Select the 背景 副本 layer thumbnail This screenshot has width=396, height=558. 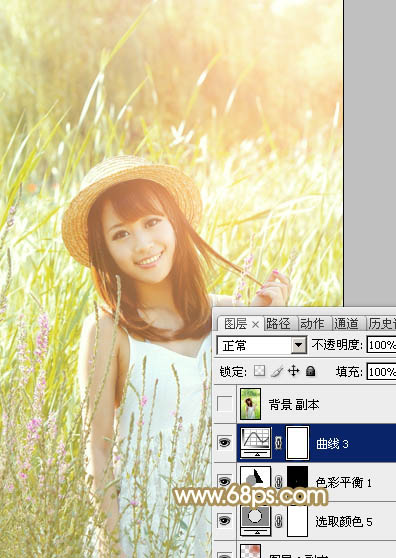250,404
